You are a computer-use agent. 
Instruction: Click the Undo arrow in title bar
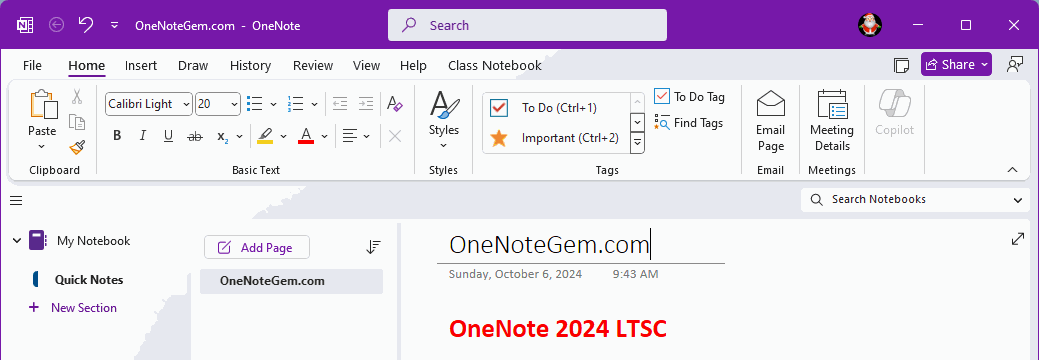pyautogui.click(x=85, y=25)
